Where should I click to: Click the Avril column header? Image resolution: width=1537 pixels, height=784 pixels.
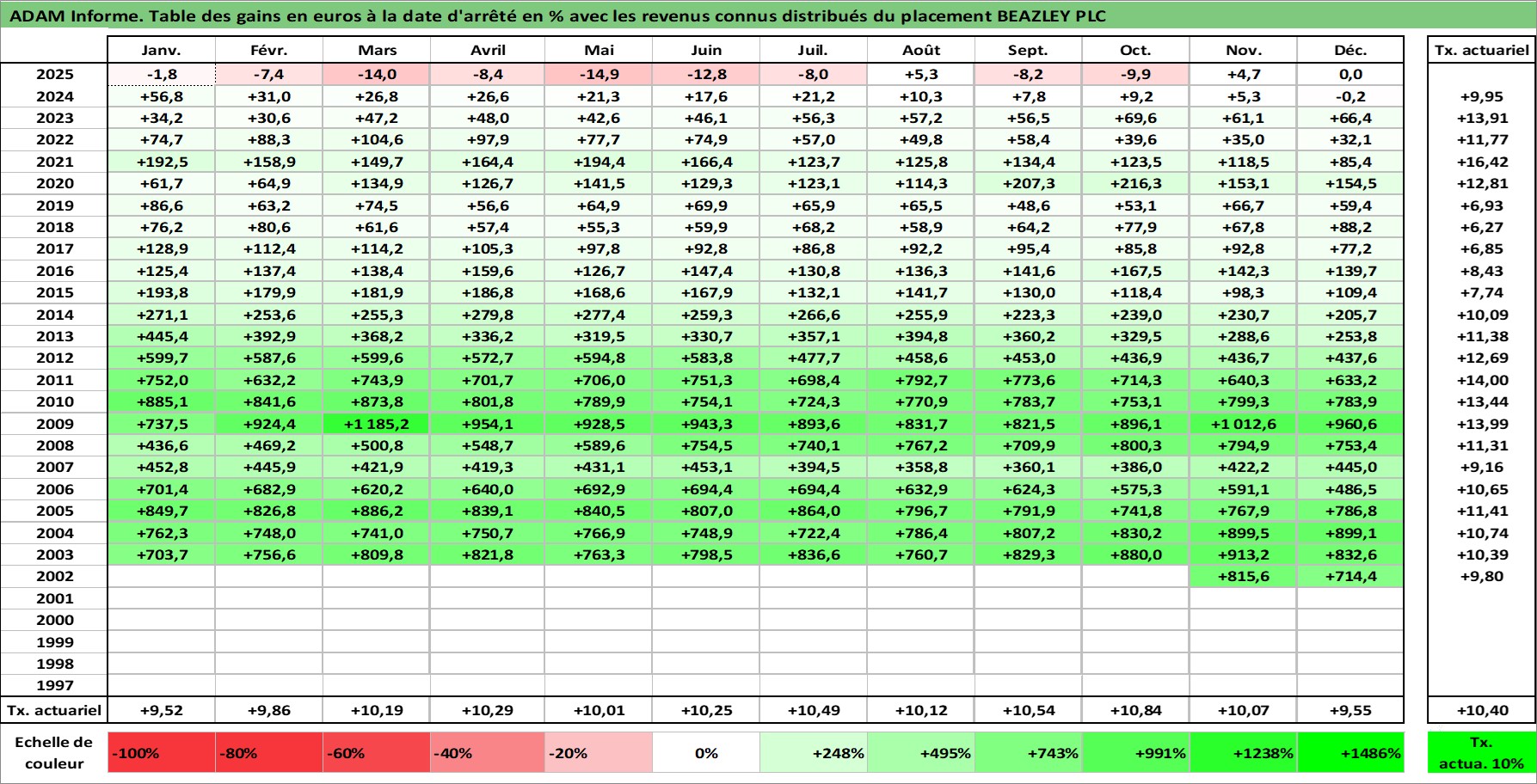[x=488, y=51]
